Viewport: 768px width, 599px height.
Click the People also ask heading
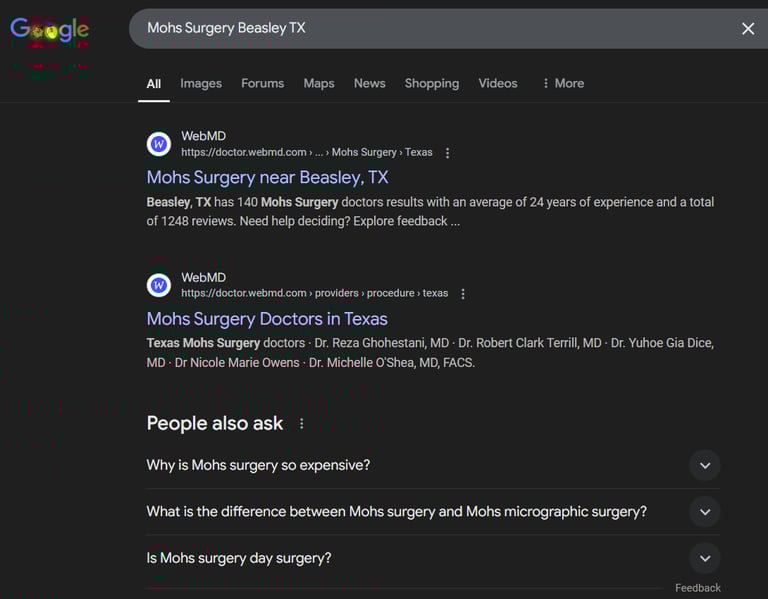click(x=215, y=424)
